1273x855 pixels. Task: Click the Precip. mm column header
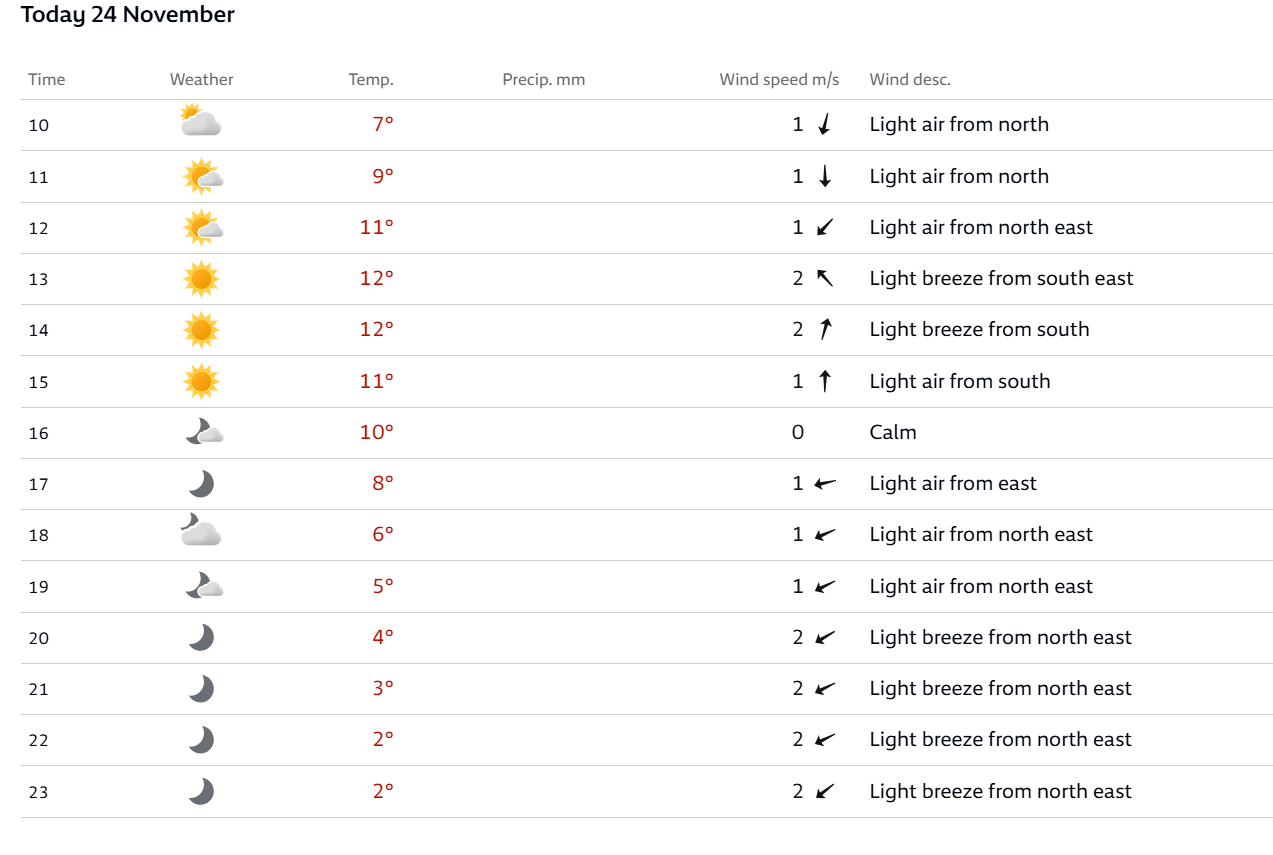point(543,80)
